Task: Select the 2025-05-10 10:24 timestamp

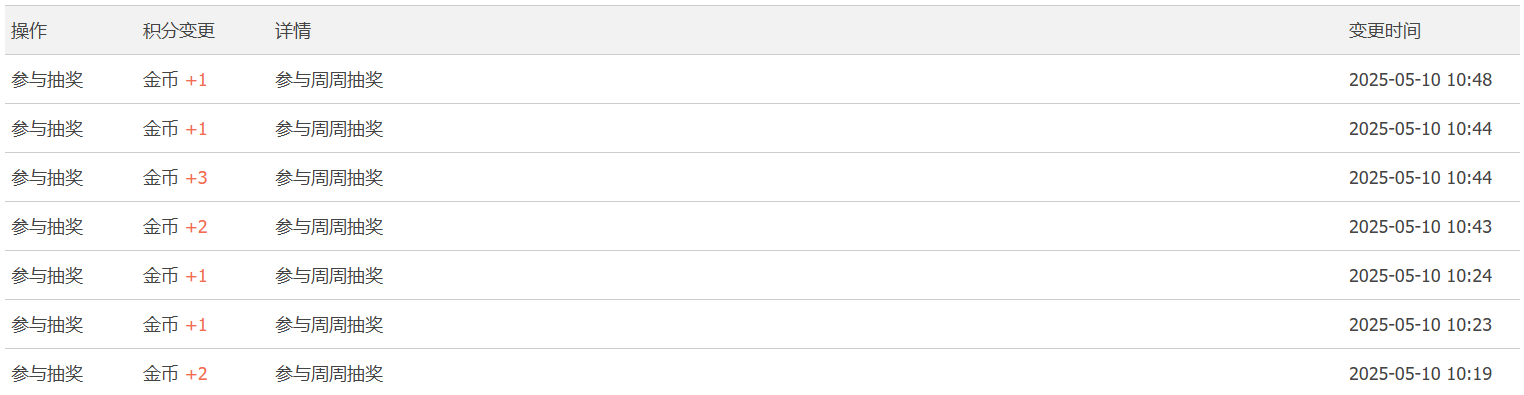Action: point(1420,276)
